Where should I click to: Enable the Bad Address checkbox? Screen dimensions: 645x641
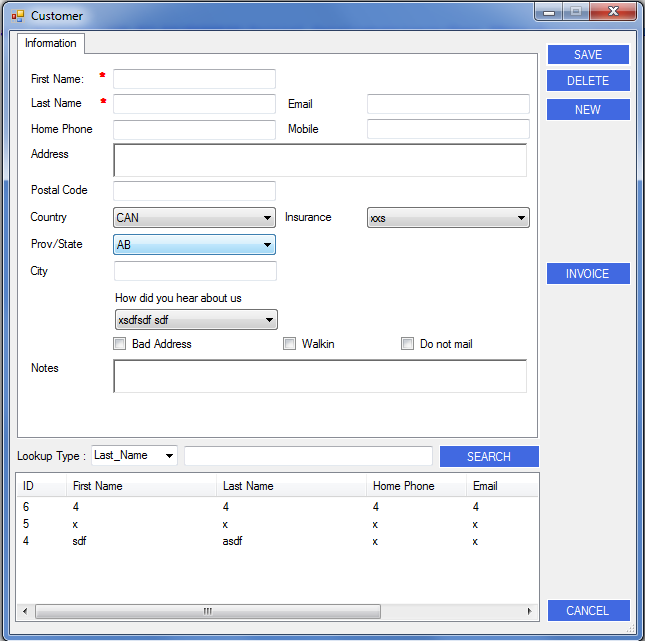(120, 344)
